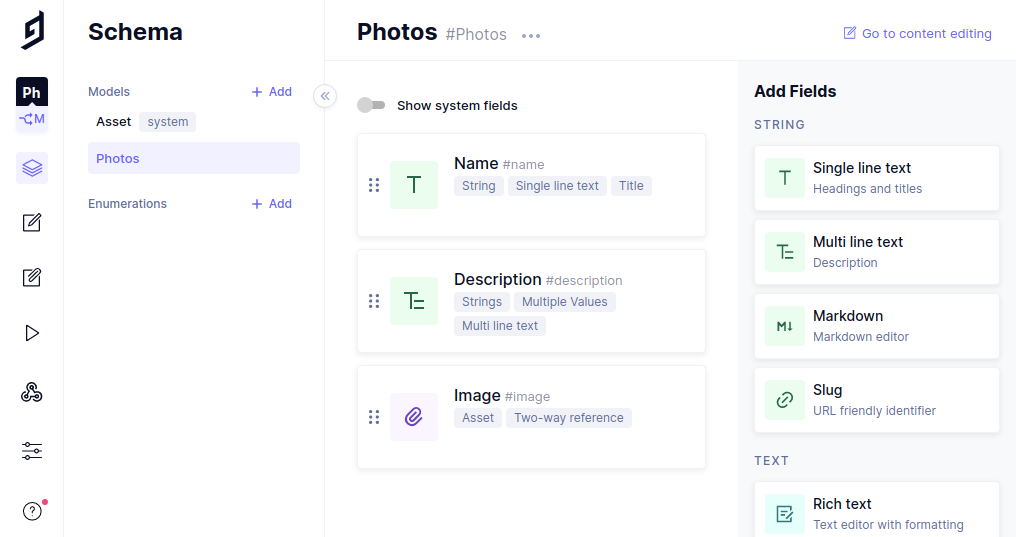Viewport: 1016px width, 537px height.
Task: Click the Add Fields heading
Action: tap(795, 91)
